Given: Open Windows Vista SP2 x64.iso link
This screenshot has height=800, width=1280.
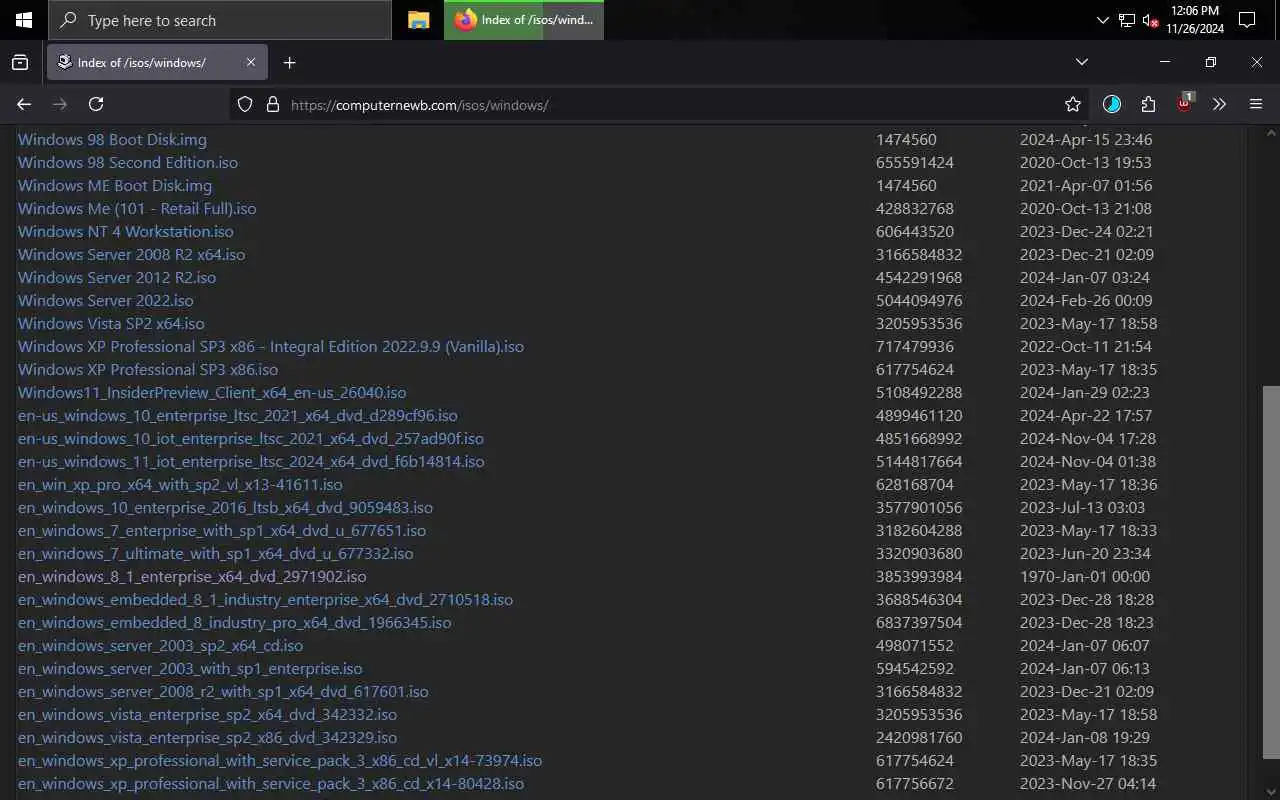Looking at the screenshot, I should (111, 323).
